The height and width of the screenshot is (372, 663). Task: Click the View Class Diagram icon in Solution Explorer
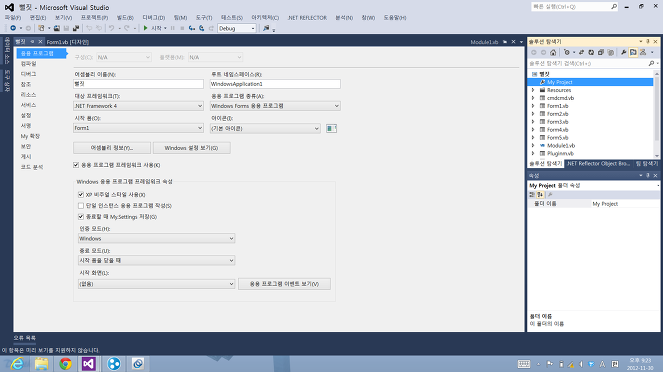pyautogui.click(x=643, y=52)
